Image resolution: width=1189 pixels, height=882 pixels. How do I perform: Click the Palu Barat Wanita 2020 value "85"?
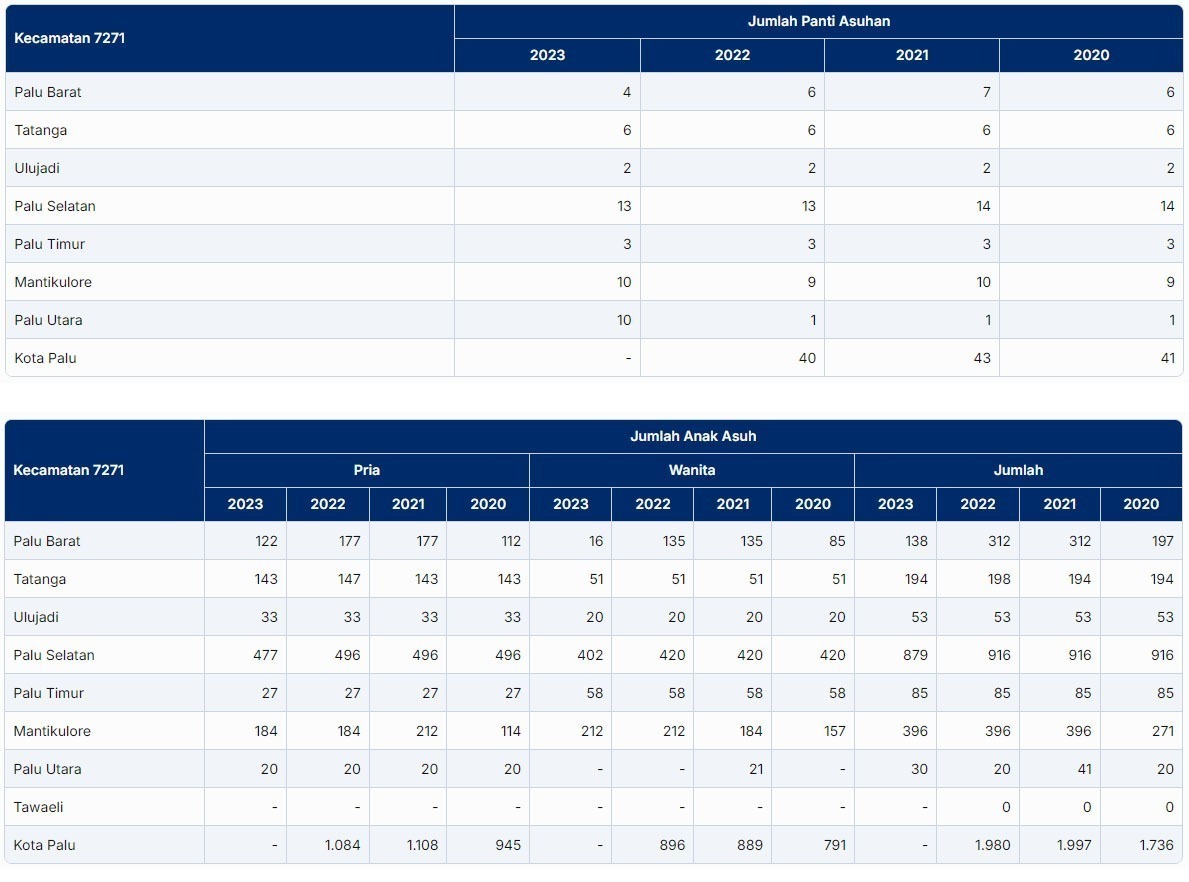837,541
